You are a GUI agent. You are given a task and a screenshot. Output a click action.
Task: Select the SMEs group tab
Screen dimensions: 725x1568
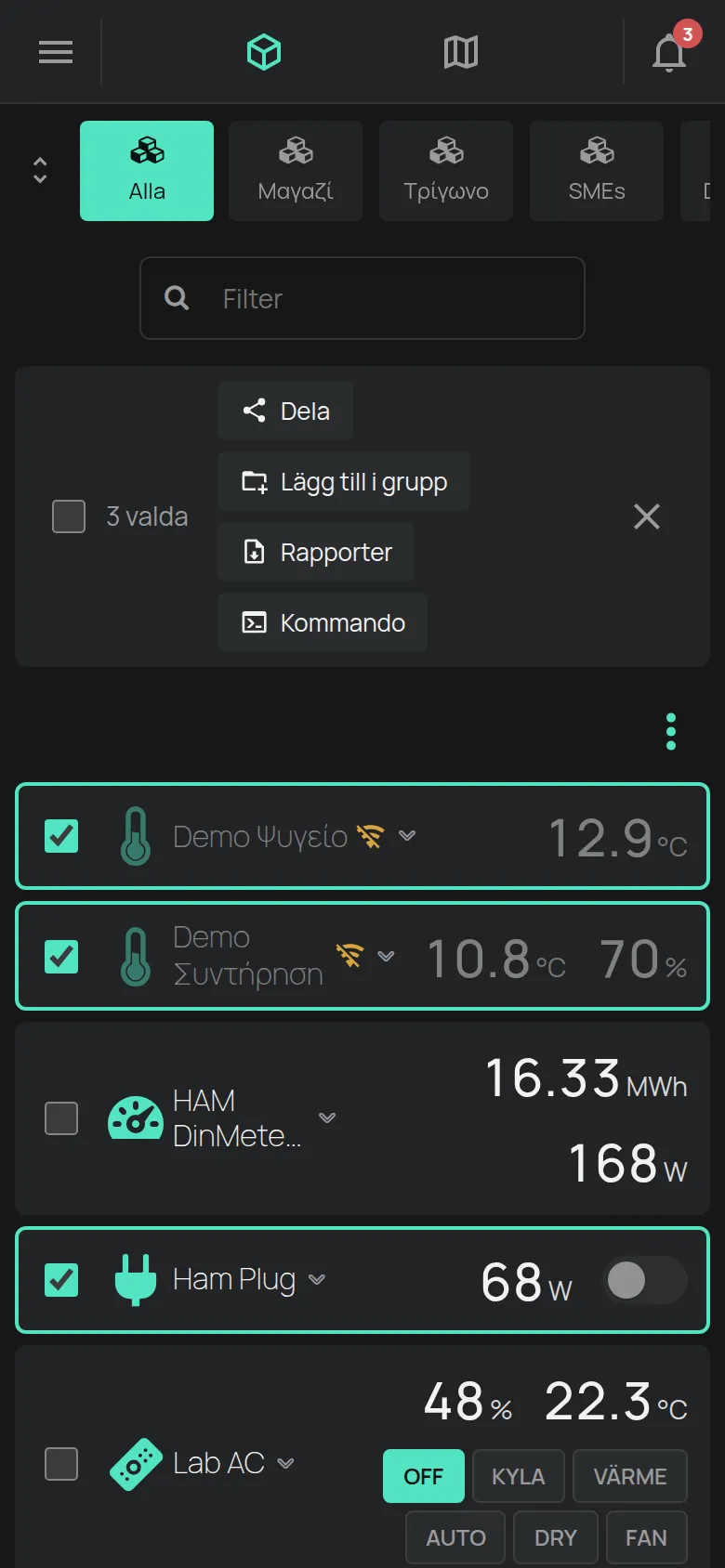click(x=597, y=171)
